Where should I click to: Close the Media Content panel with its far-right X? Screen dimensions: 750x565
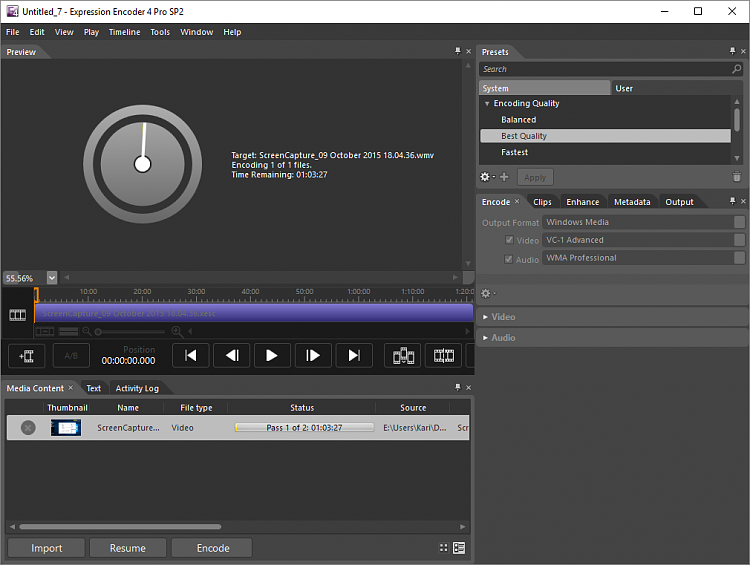468,388
